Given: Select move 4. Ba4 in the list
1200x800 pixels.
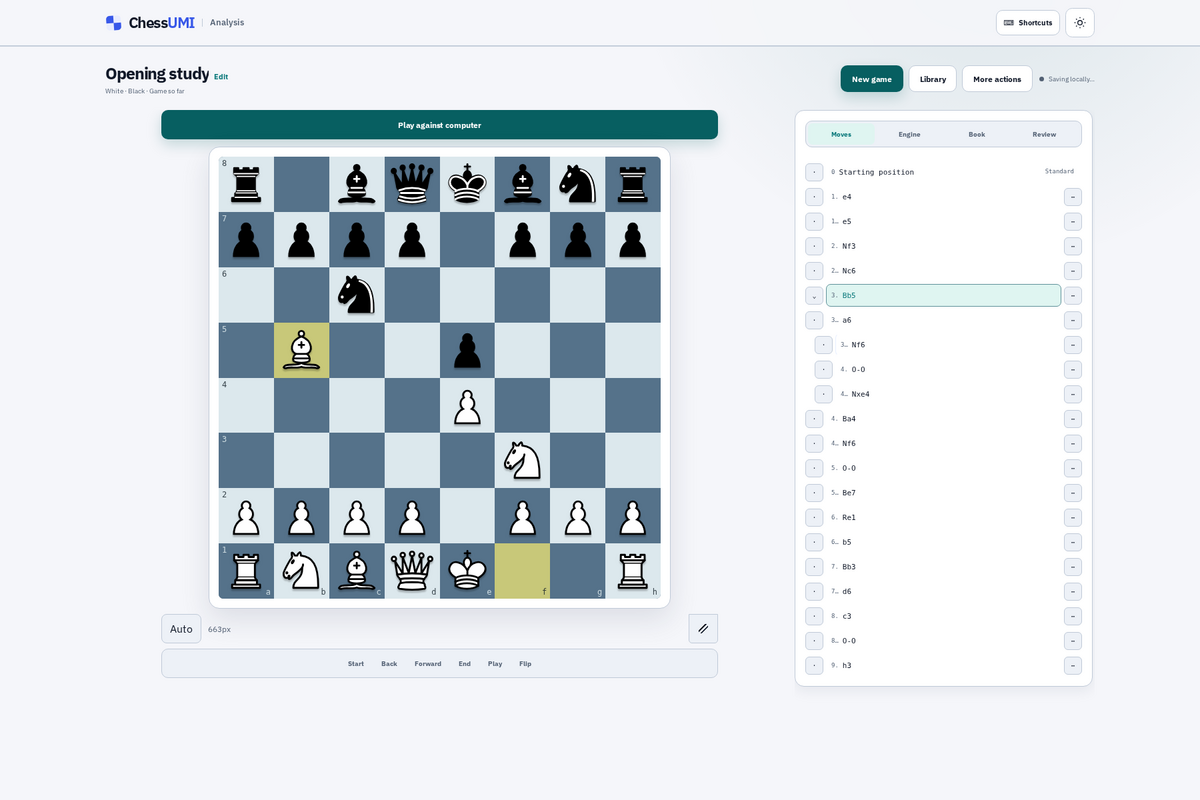Looking at the screenshot, I should pyautogui.click(x=943, y=419).
